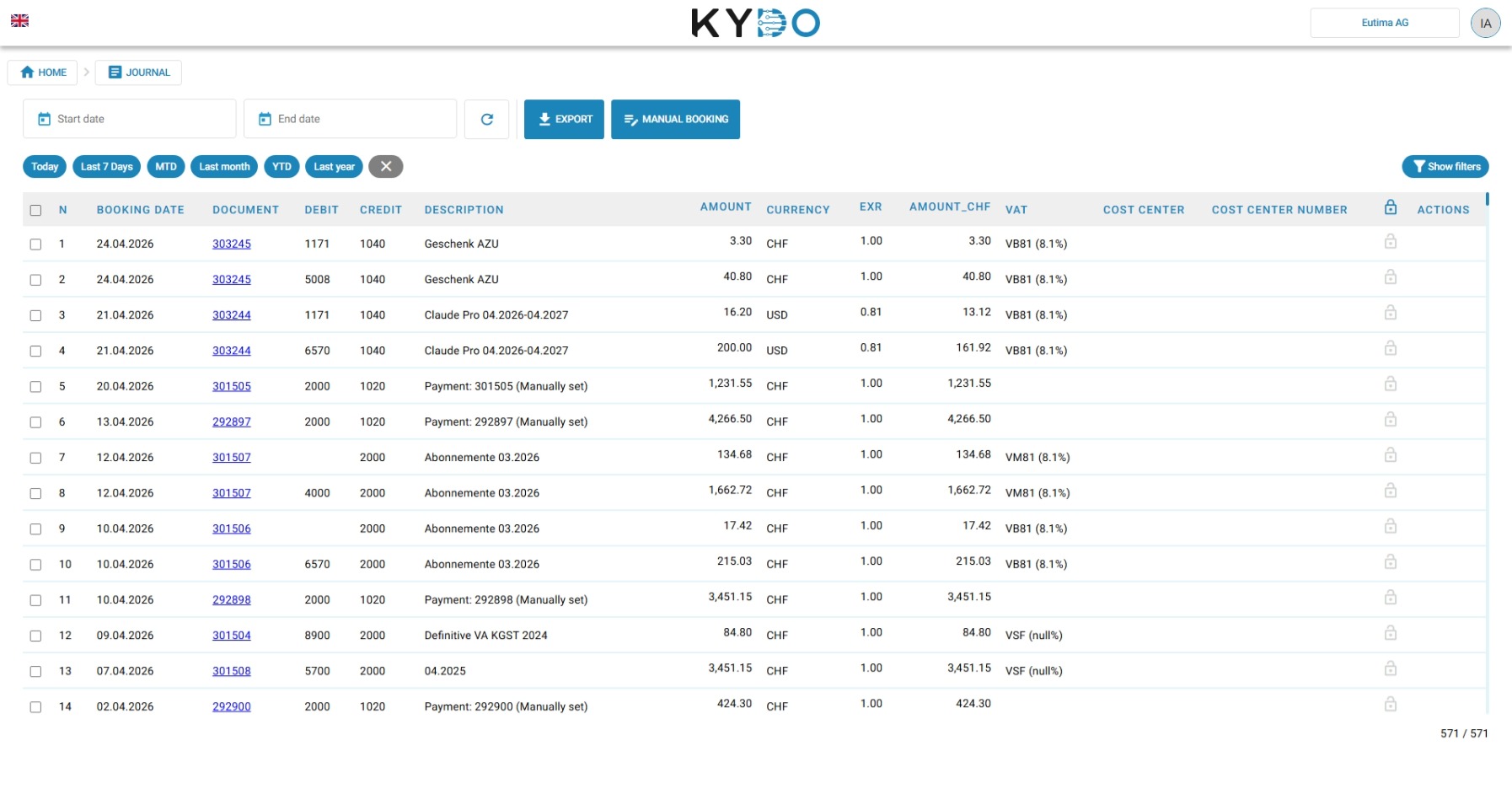1512x805 pixels.
Task: Tick checkbox for row 12
Action: (x=35, y=636)
